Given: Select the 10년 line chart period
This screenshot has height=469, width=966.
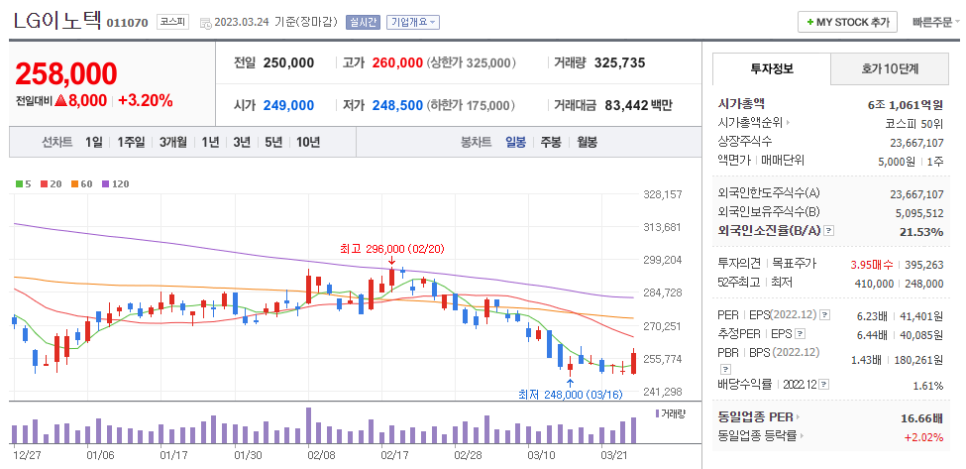Looking at the screenshot, I should pos(308,142).
